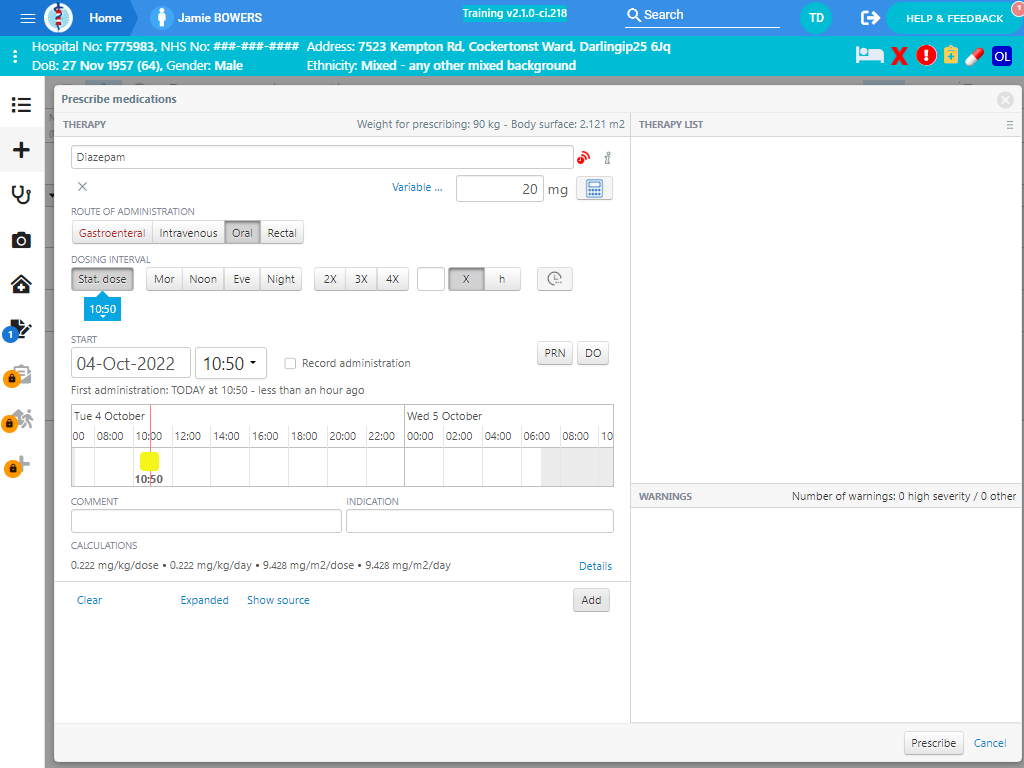Viewport: 1024px width, 768px height.
Task: Toggle the X times-per-day unit
Action: coord(466,279)
